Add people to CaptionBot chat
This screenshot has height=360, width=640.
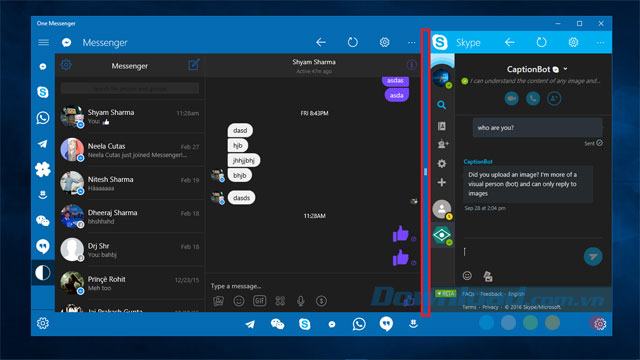(554, 98)
